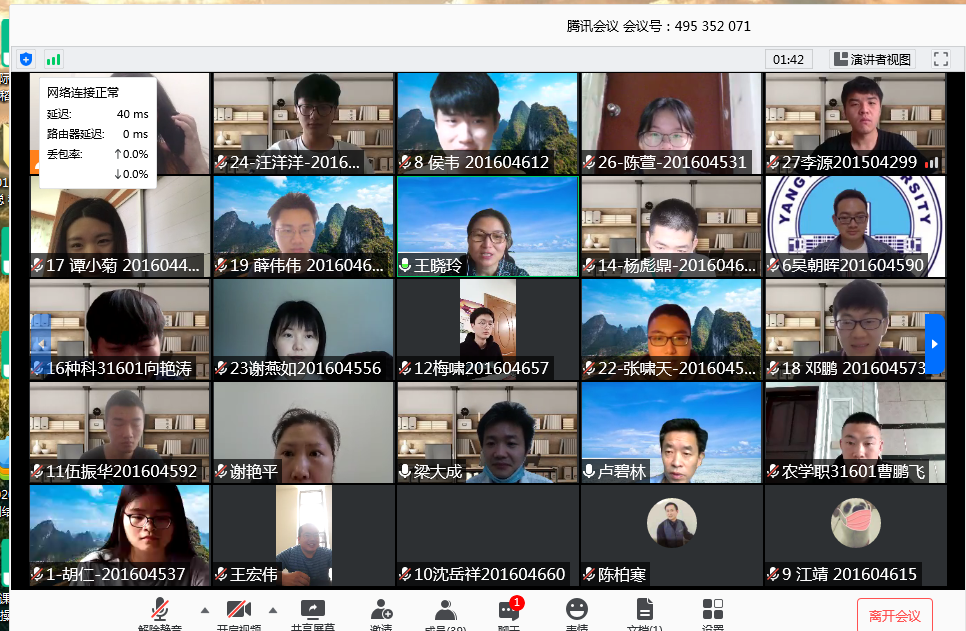The height and width of the screenshot is (631, 966).
Task: Enter fullscreen mode using top-right icon
Action: [940, 59]
